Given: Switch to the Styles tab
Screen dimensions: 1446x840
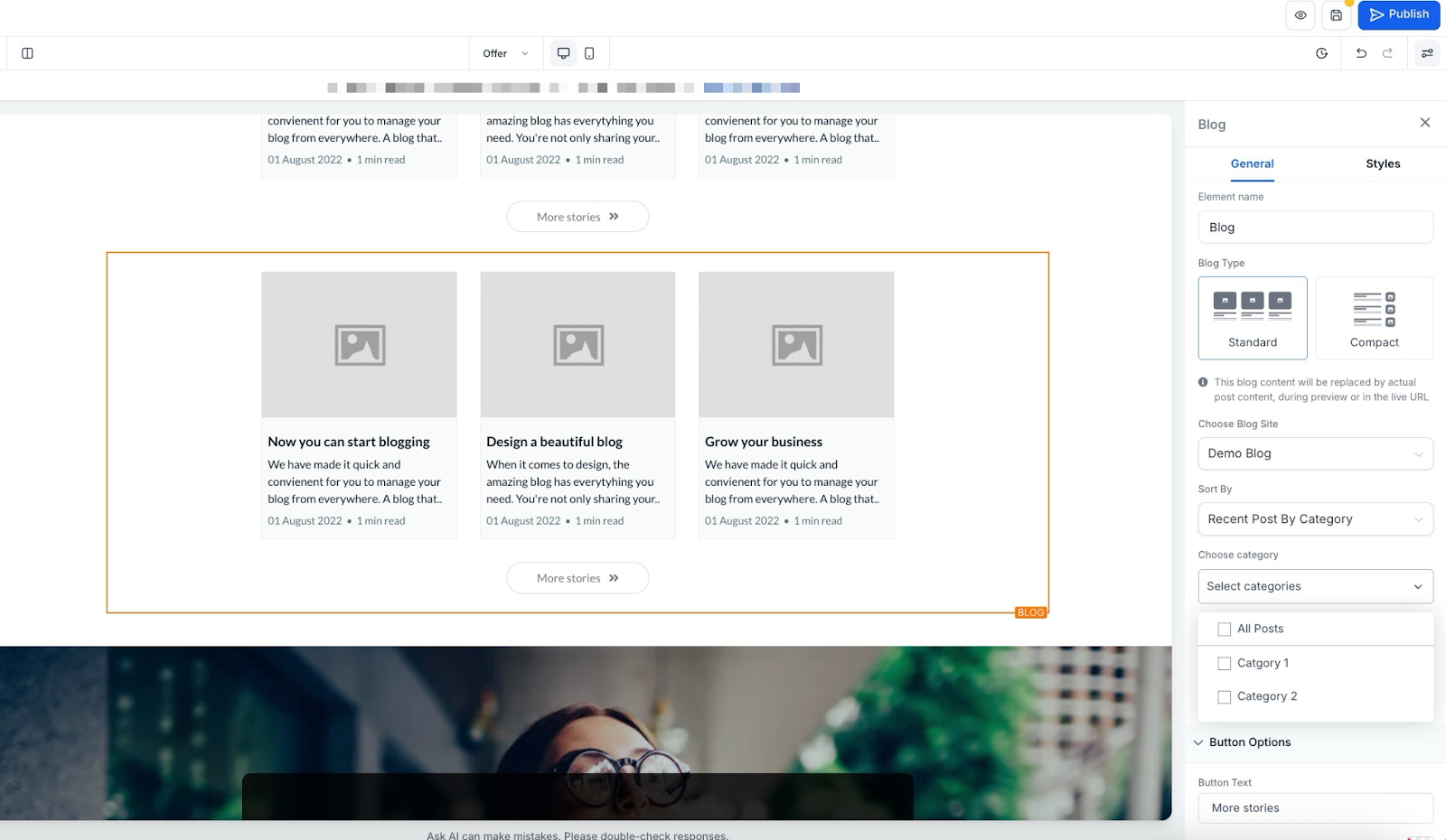Looking at the screenshot, I should pyautogui.click(x=1382, y=163).
